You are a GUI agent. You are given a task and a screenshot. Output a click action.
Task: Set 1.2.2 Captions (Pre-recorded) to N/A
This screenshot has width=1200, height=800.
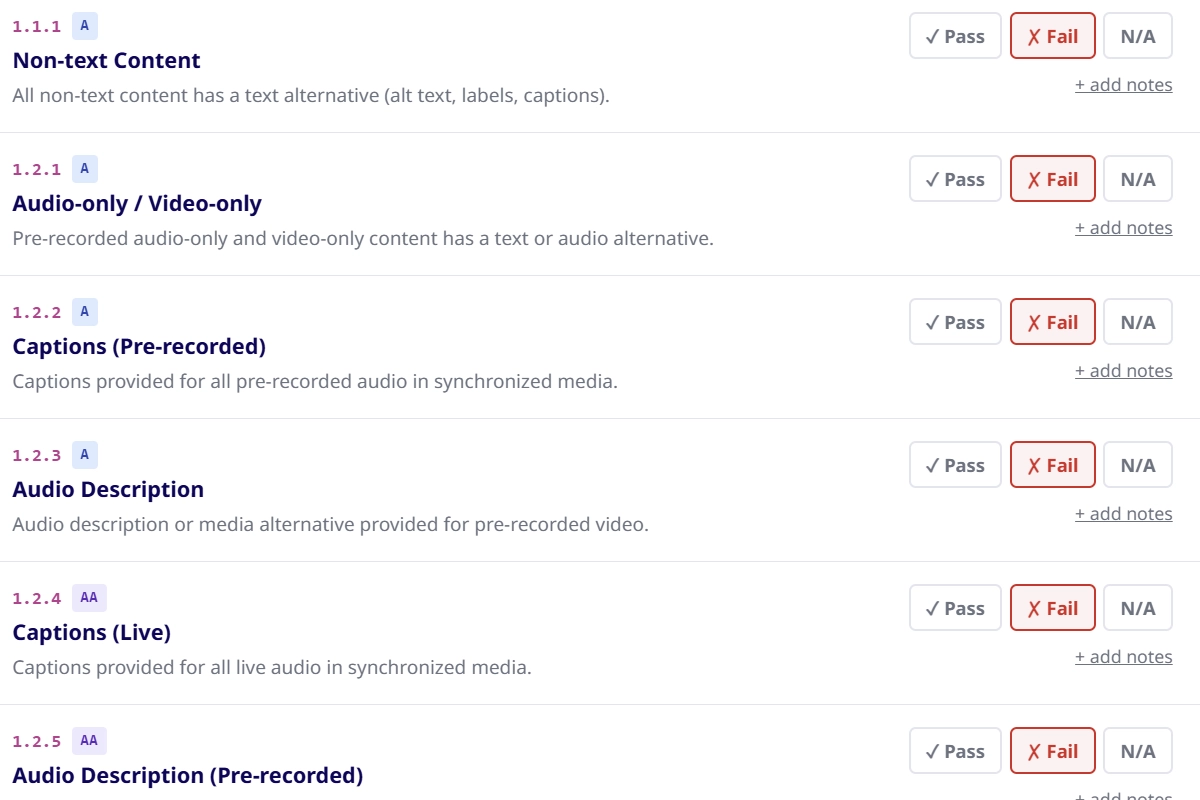1137,322
